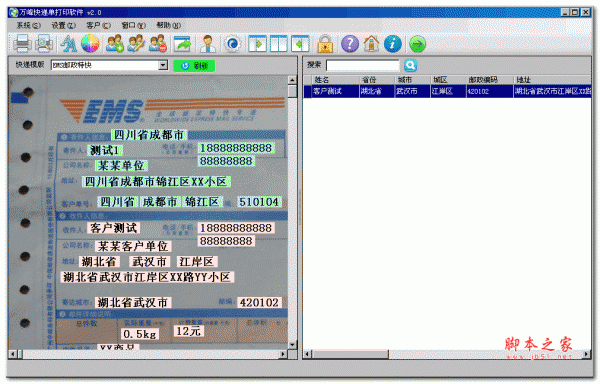Expand the 快递模版 template dropdown

coord(163,65)
